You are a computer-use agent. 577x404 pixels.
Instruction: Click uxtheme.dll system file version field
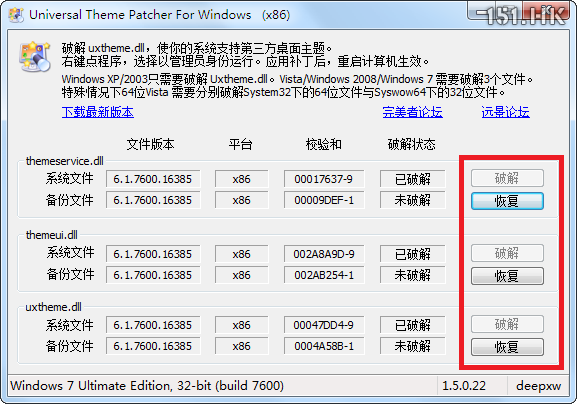point(153,325)
